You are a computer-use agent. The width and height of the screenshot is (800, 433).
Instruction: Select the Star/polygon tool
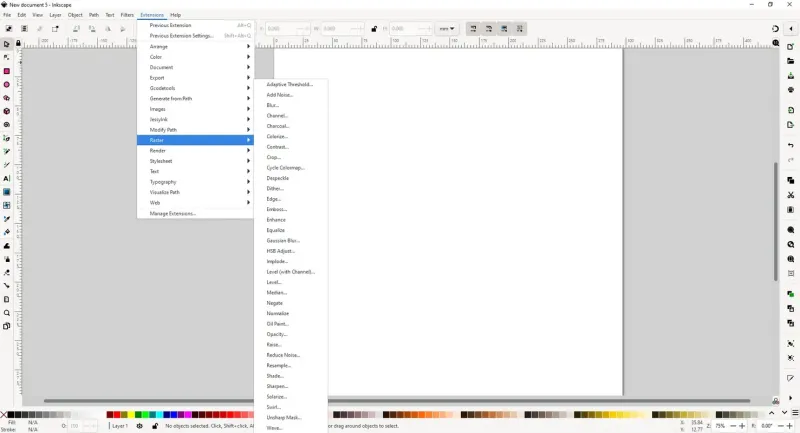(x=7, y=98)
